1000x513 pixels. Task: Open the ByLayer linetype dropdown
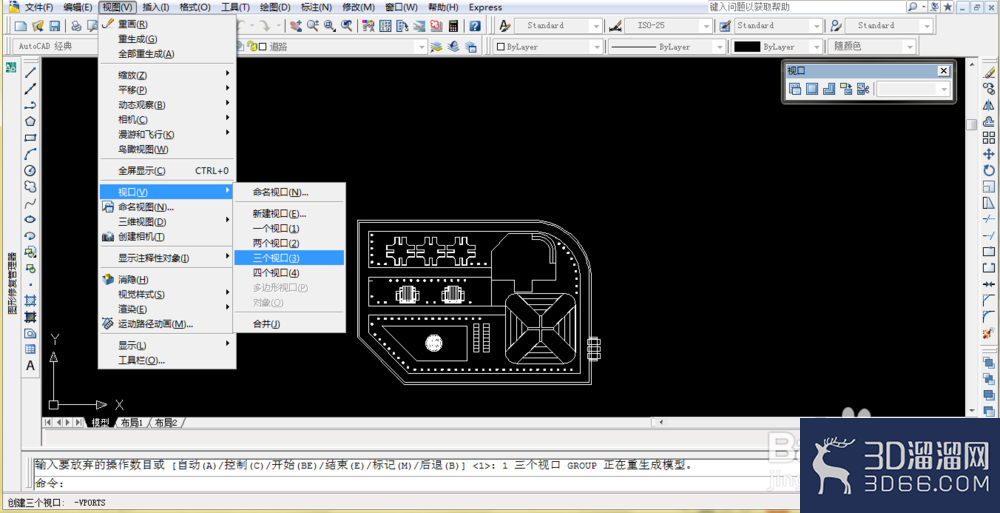pyautogui.click(x=666, y=47)
